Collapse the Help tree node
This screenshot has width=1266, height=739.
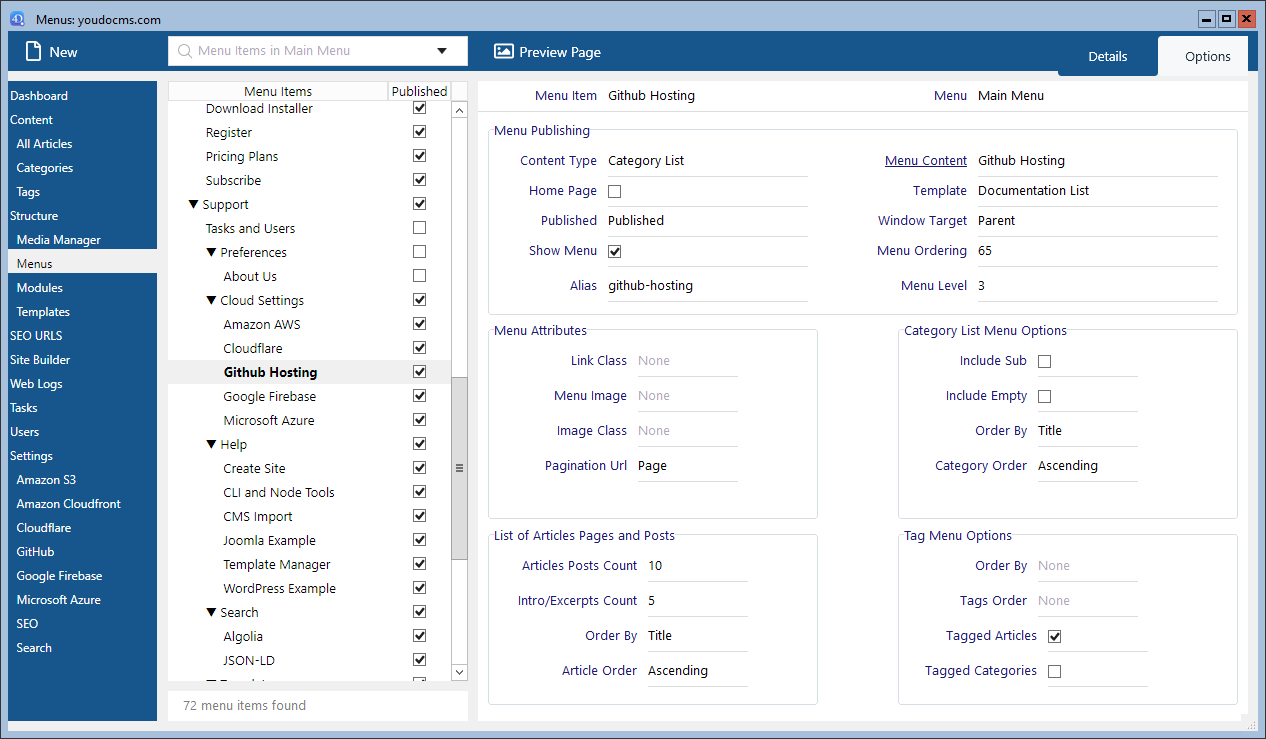click(x=211, y=444)
